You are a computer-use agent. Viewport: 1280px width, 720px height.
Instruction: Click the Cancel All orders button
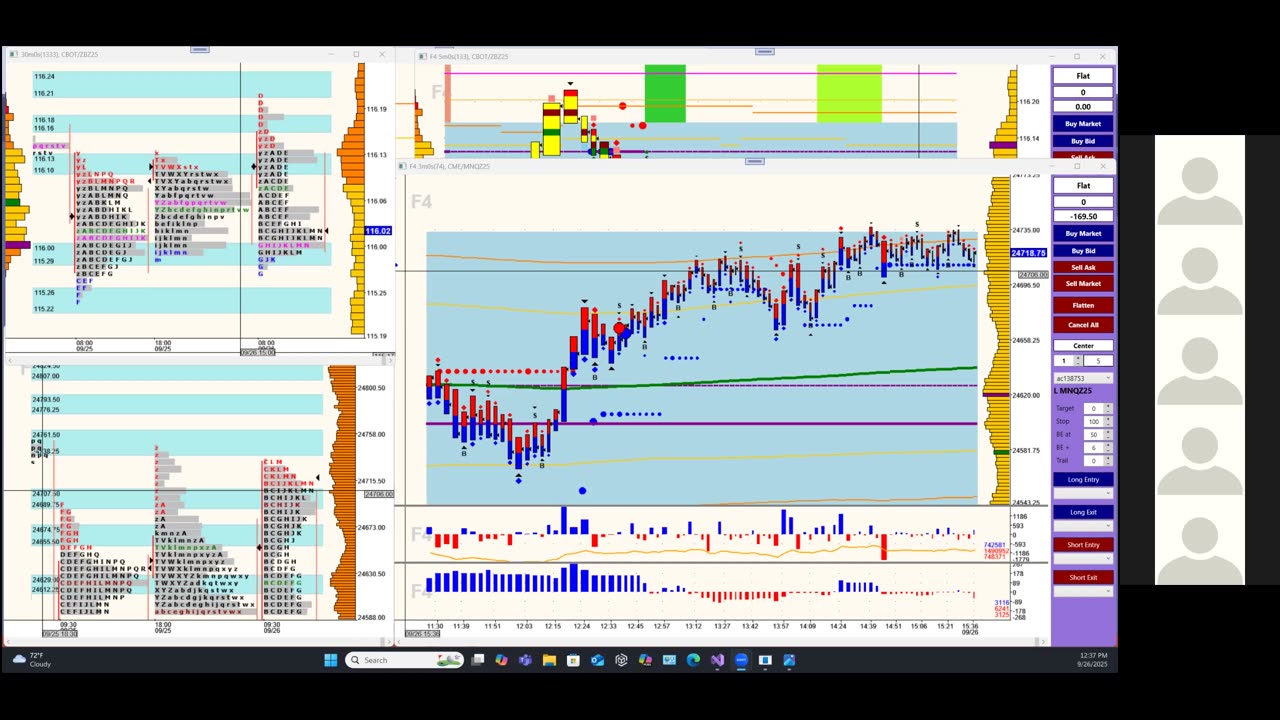tap(1083, 325)
